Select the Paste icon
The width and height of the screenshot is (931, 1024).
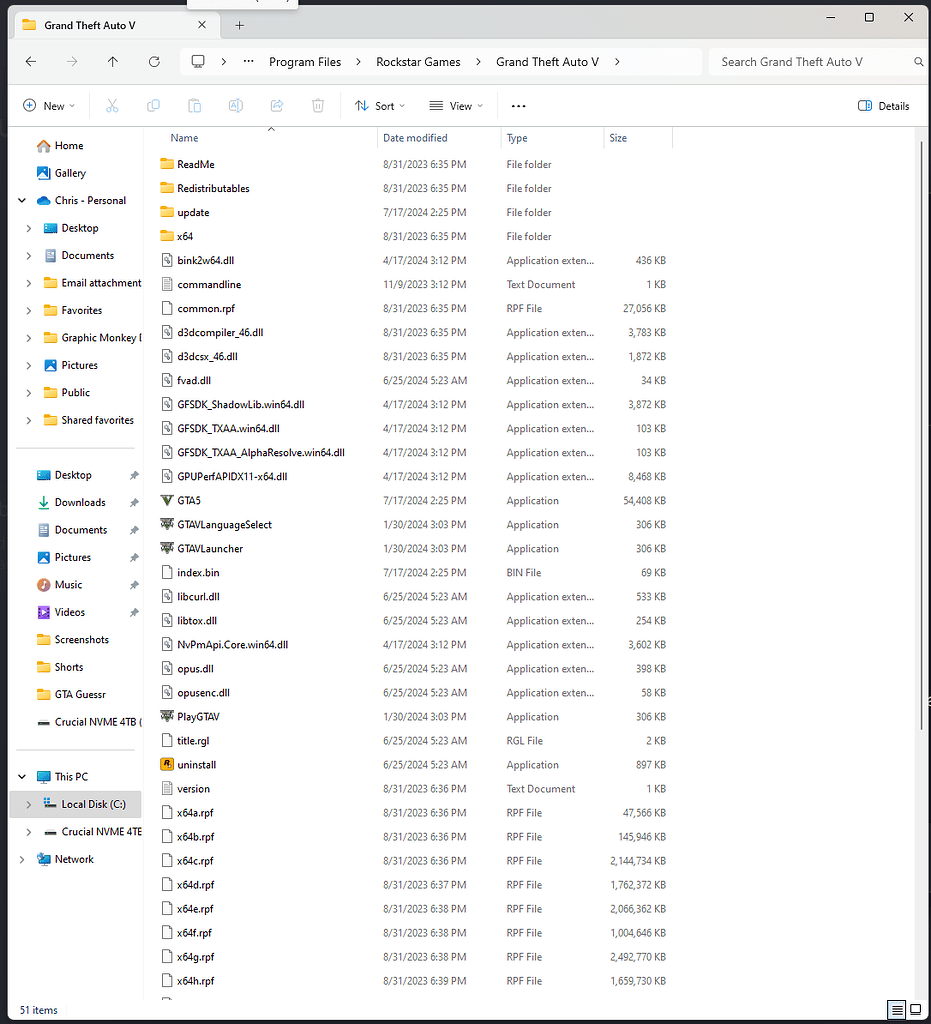[193, 105]
